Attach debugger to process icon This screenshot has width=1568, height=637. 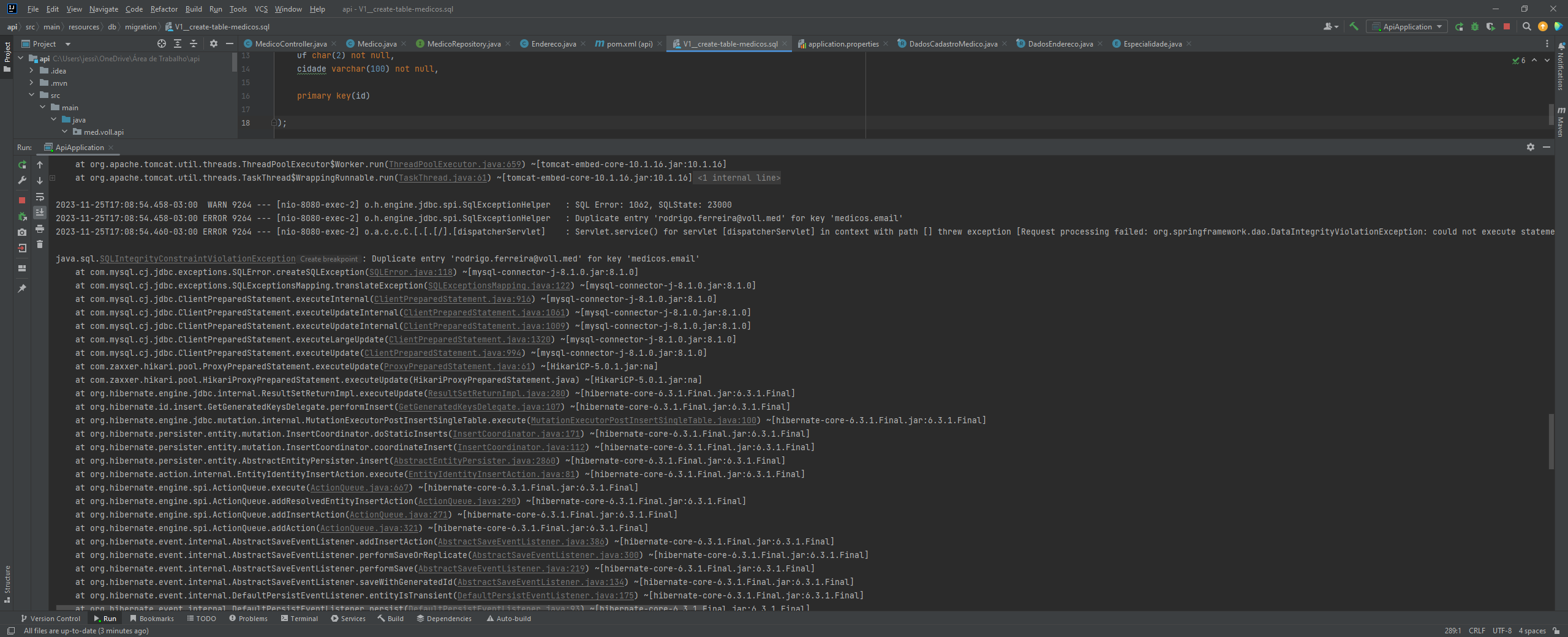pos(22,216)
